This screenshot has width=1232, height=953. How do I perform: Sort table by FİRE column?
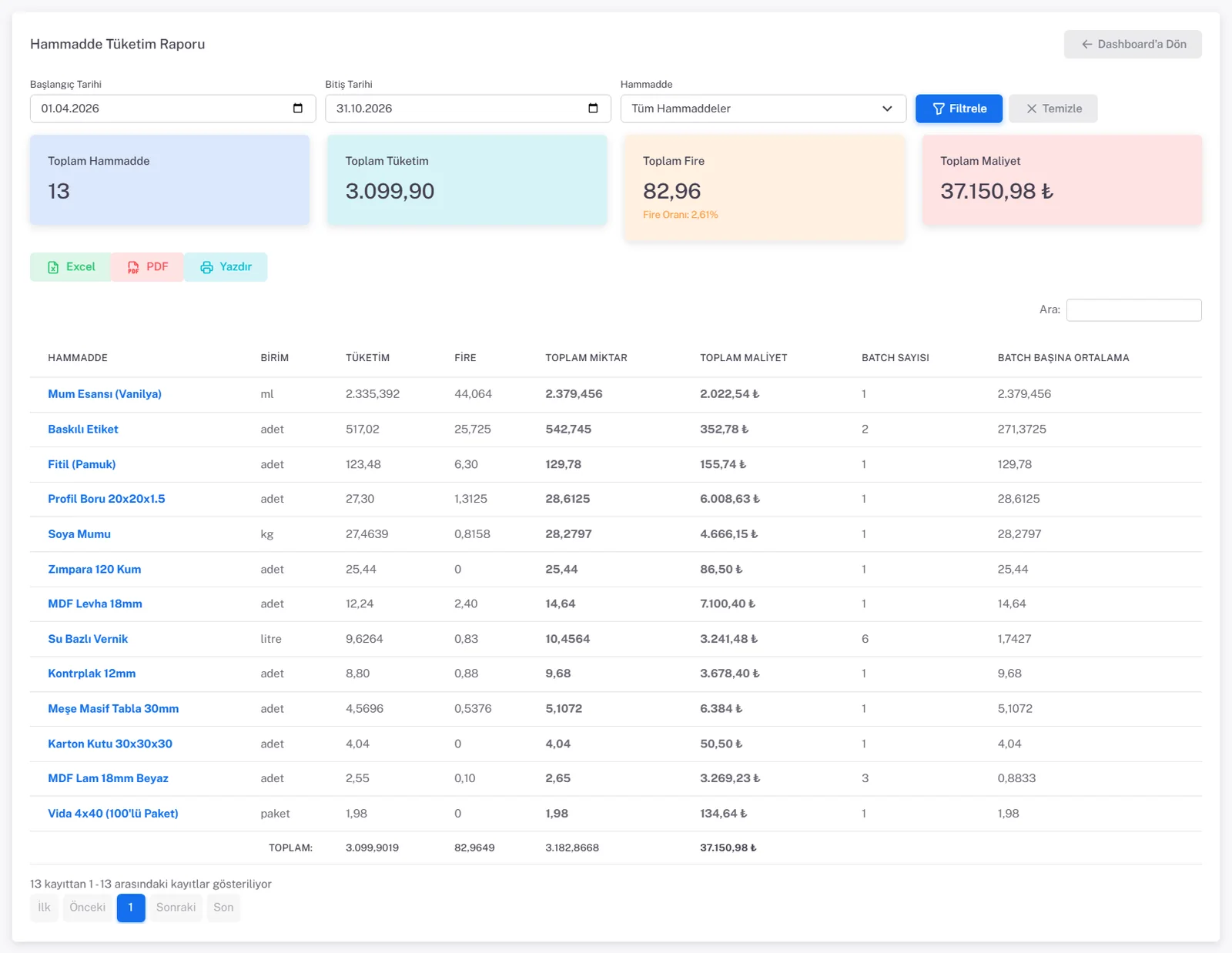[465, 358]
